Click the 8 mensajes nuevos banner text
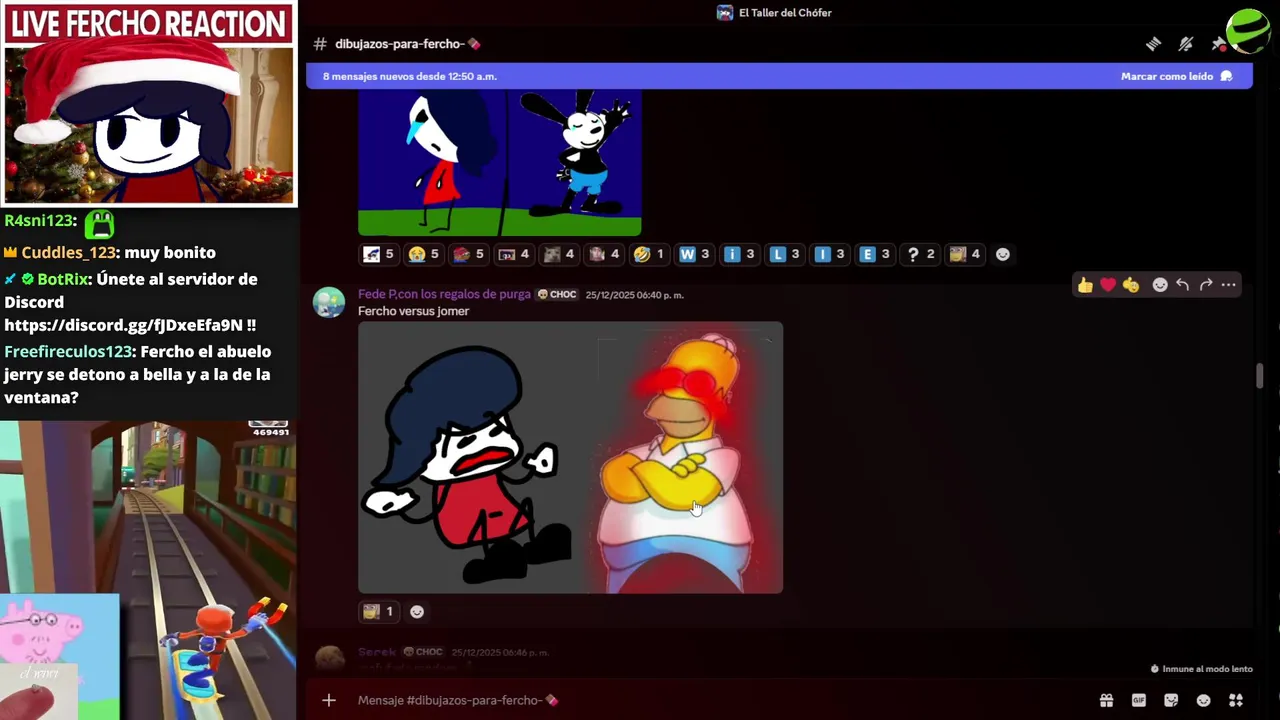 point(410,76)
